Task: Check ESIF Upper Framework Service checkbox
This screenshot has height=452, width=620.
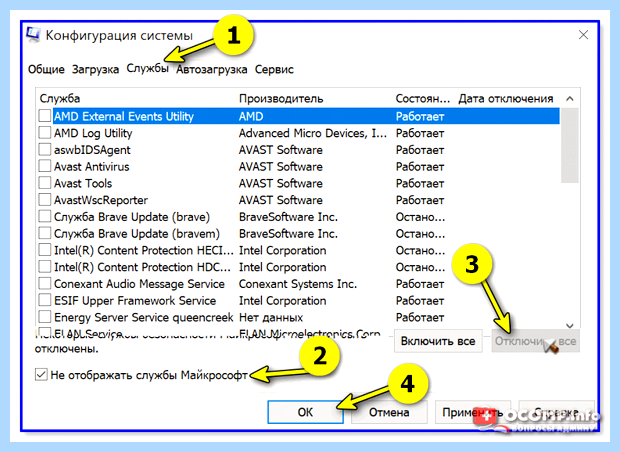Action: (45, 301)
